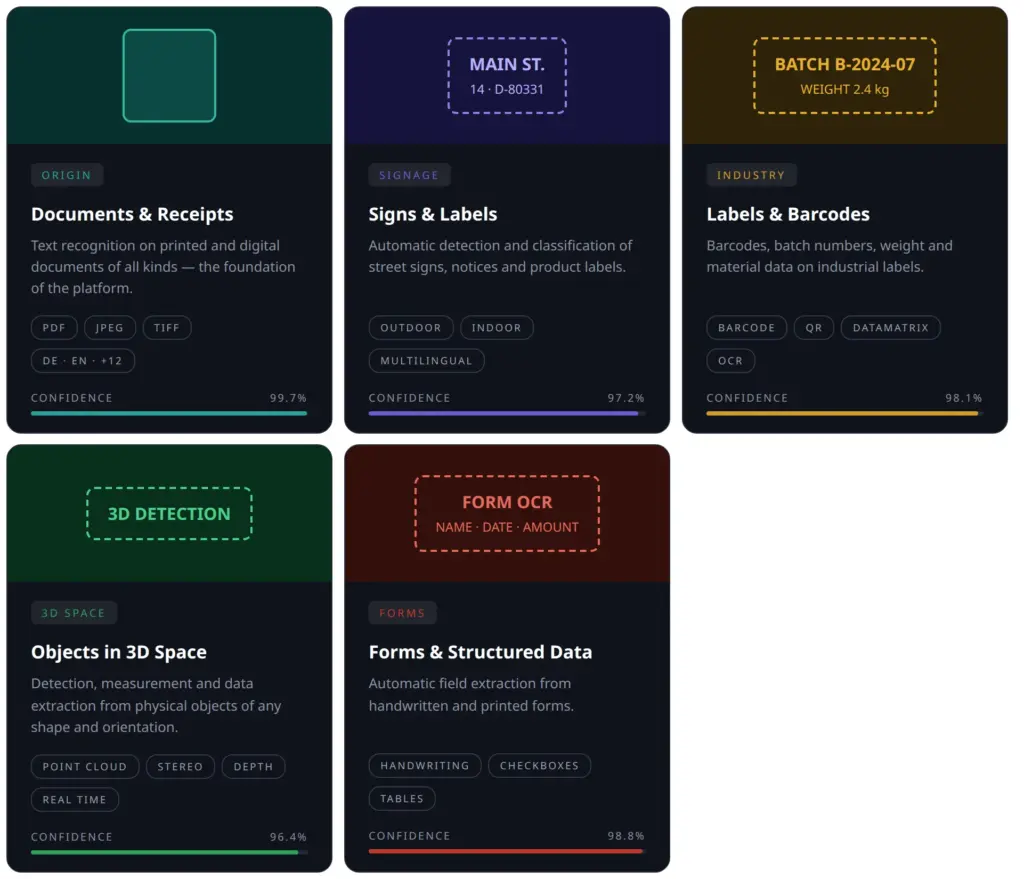Screen dimensions: 1024x879
Task: Select the CHECKBOXES tag chip
Action: pos(539,765)
